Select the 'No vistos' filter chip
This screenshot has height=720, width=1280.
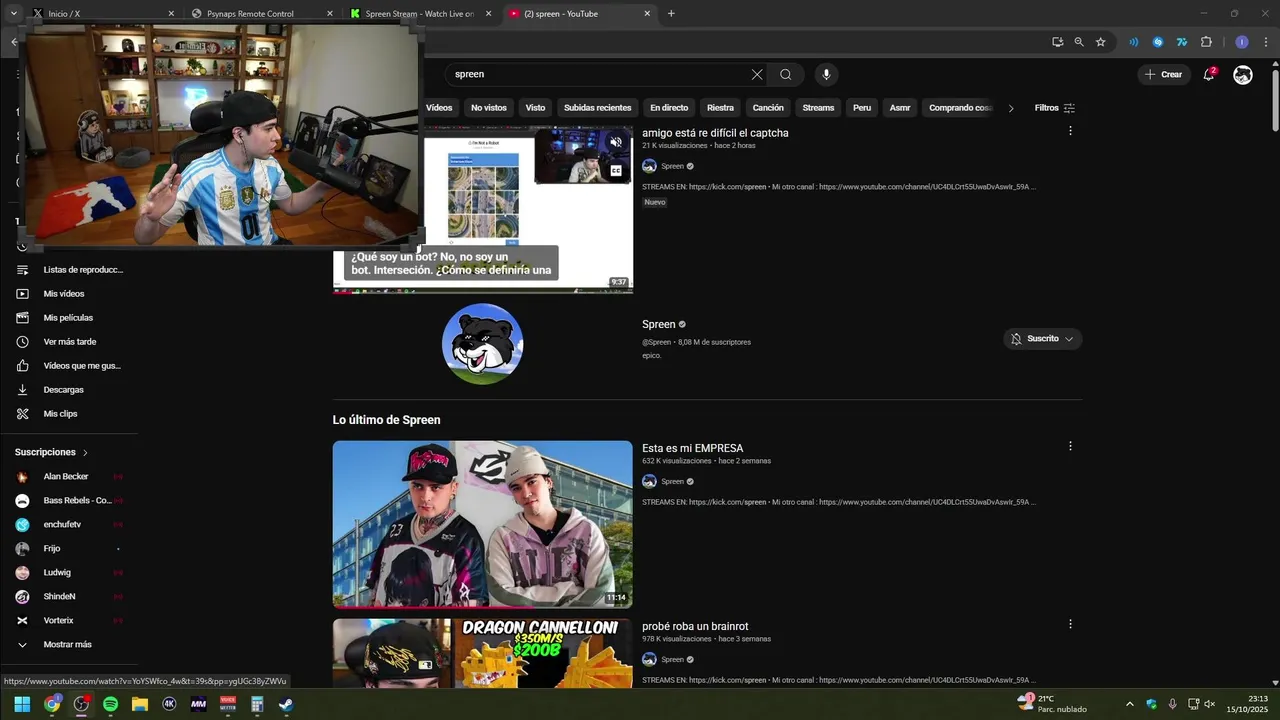[489, 108]
